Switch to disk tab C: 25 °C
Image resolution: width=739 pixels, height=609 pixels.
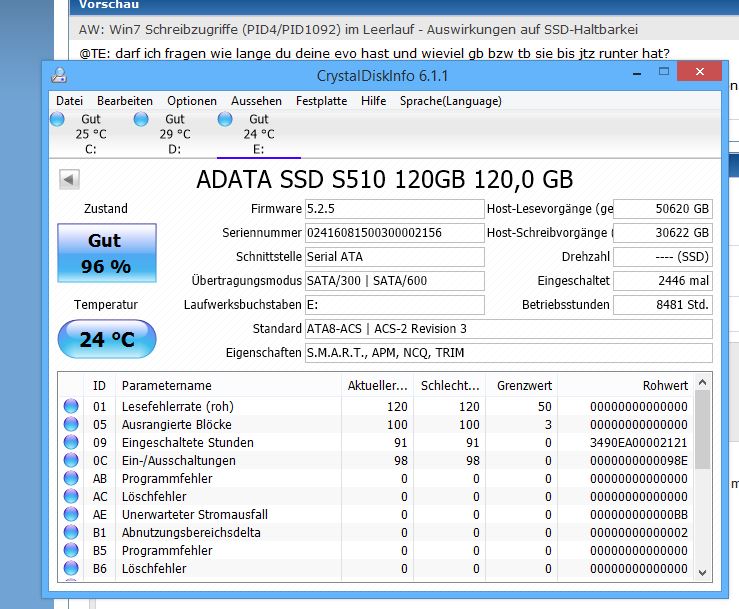90,134
